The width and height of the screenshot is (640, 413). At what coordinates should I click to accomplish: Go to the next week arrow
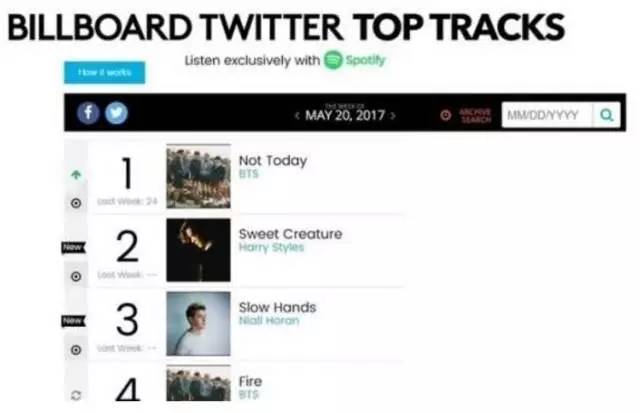coord(393,116)
